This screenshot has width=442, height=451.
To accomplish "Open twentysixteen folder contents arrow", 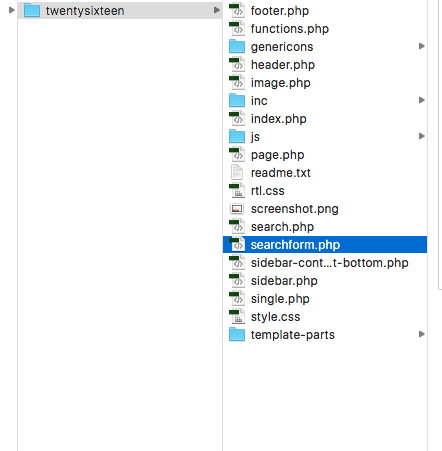I will click(217, 10).
